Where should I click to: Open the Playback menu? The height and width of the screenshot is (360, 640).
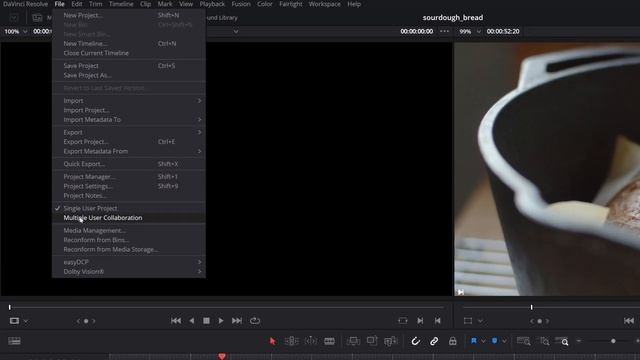coord(212,4)
